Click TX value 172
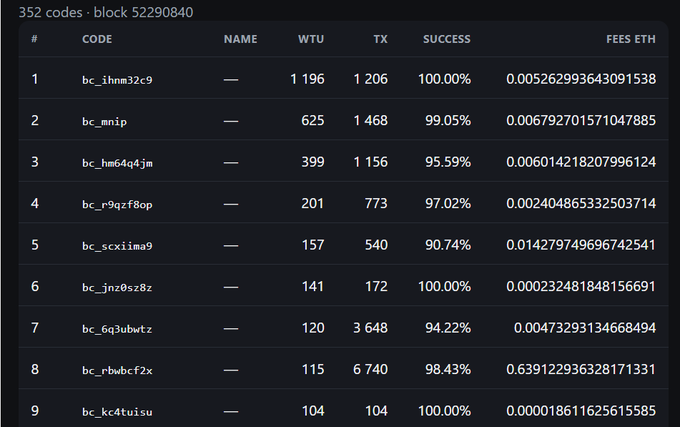This screenshot has width=680, height=427. (x=376, y=287)
